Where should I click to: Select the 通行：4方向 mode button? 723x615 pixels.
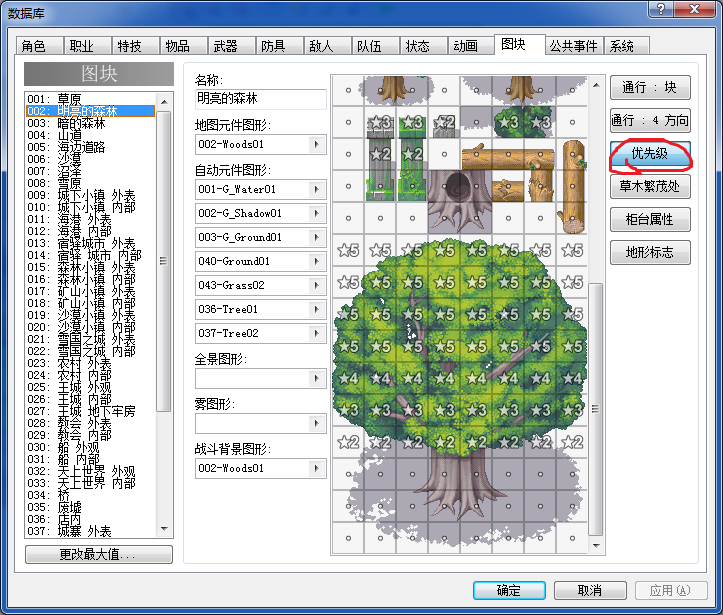(650, 121)
